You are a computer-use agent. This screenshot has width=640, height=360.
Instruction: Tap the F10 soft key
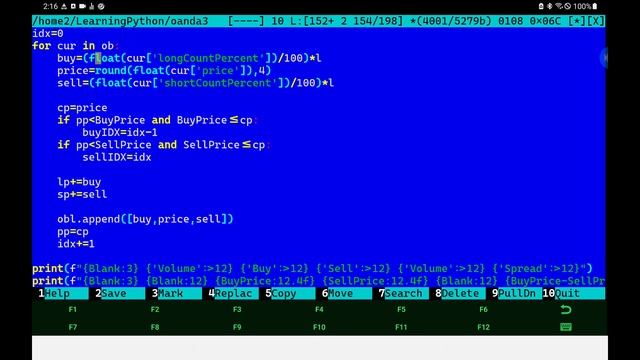pos(319,327)
